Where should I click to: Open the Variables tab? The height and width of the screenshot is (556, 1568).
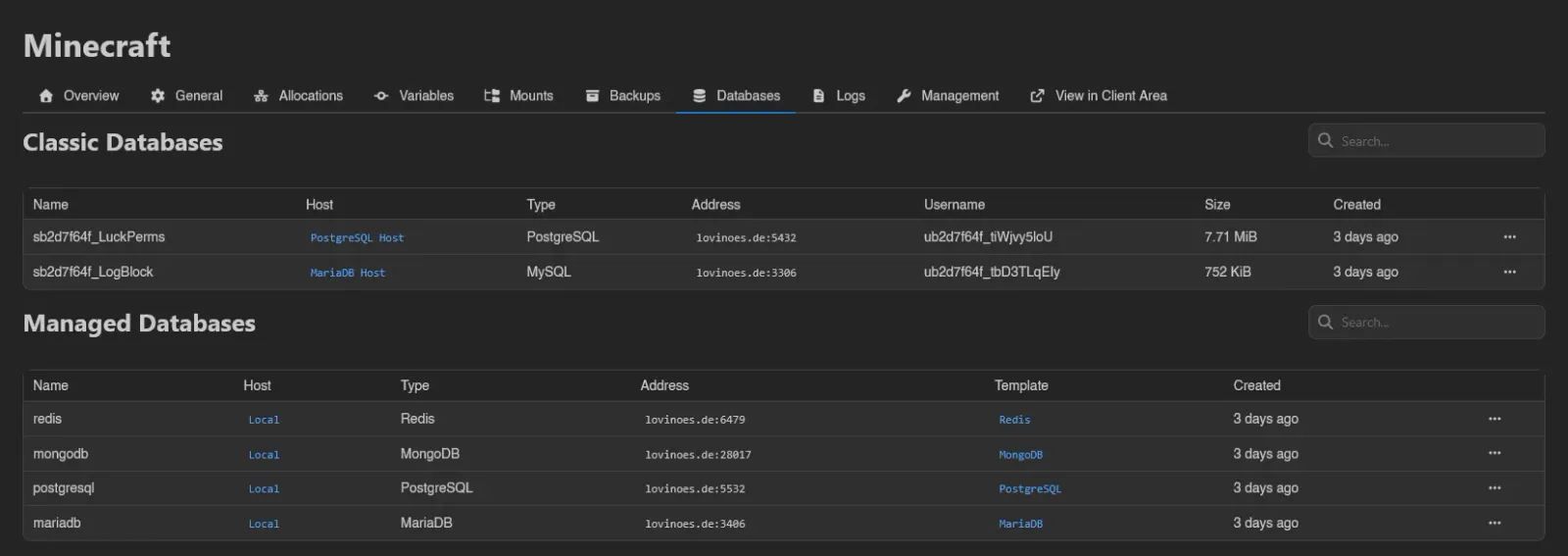coord(414,96)
